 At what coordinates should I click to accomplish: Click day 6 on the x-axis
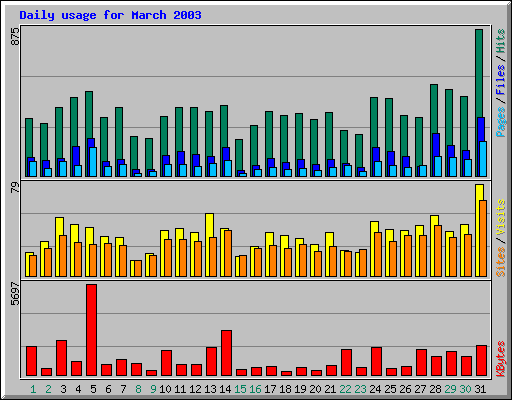108,389
